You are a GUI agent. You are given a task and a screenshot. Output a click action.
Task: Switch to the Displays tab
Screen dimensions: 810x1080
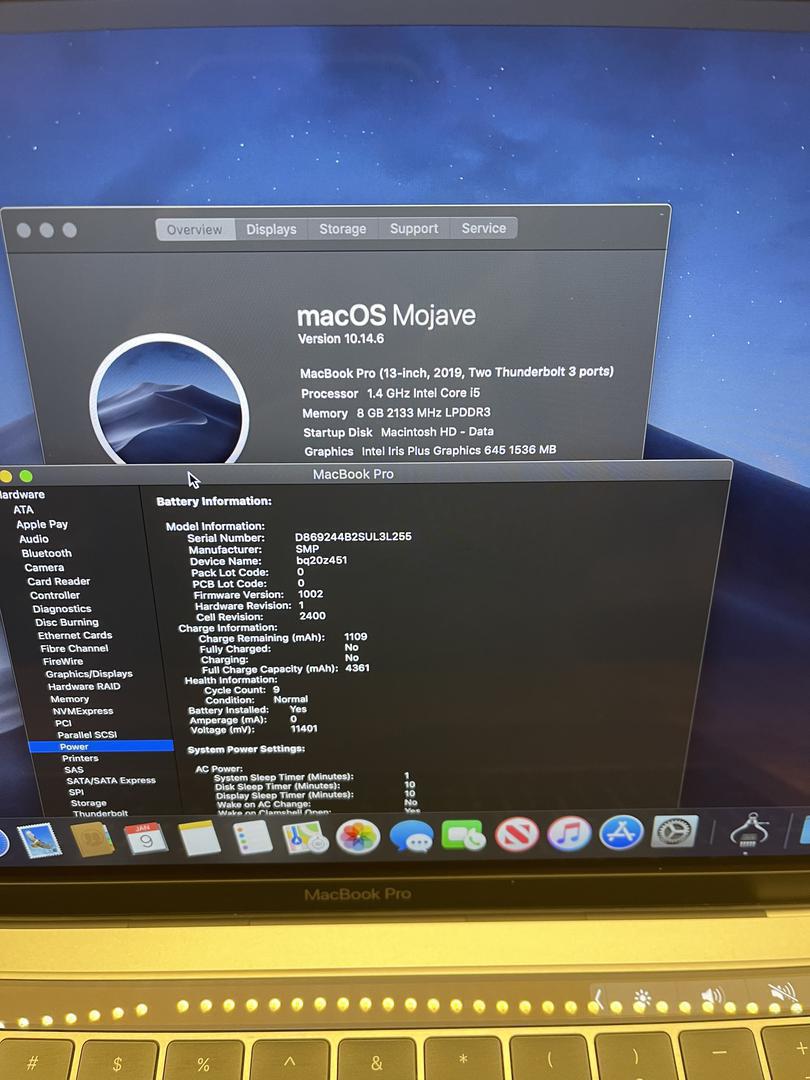point(271,229)
